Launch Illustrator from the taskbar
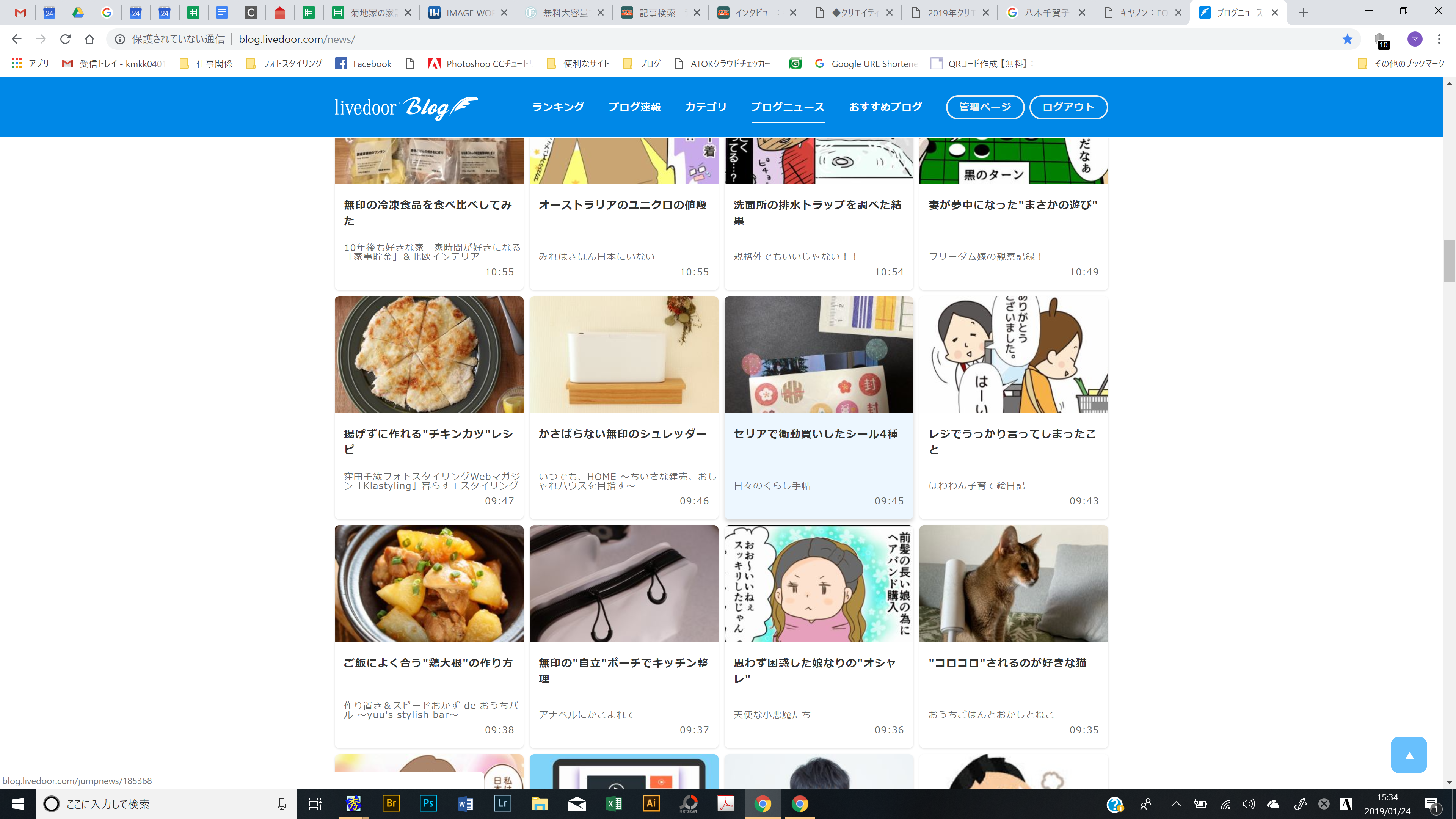 point(651,803)
